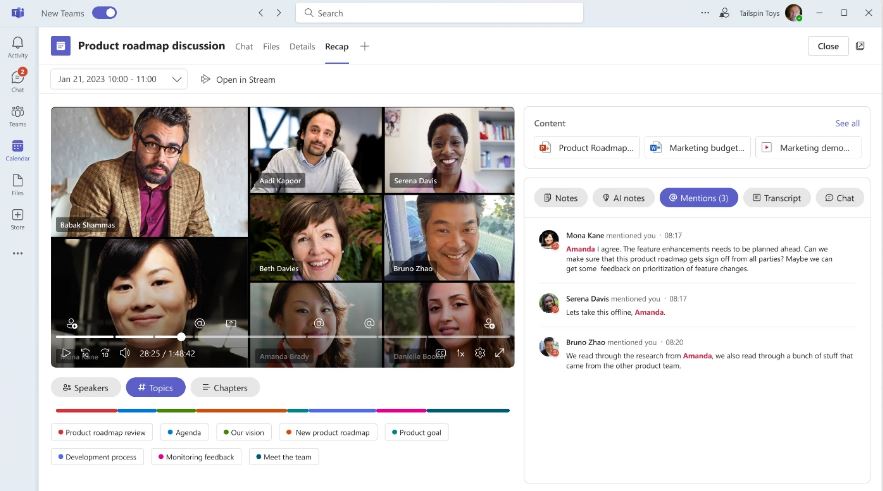Open Teams in the left sidebar
Screen dimensions: 883x491
pyautogui.click(x=17, y=116)
